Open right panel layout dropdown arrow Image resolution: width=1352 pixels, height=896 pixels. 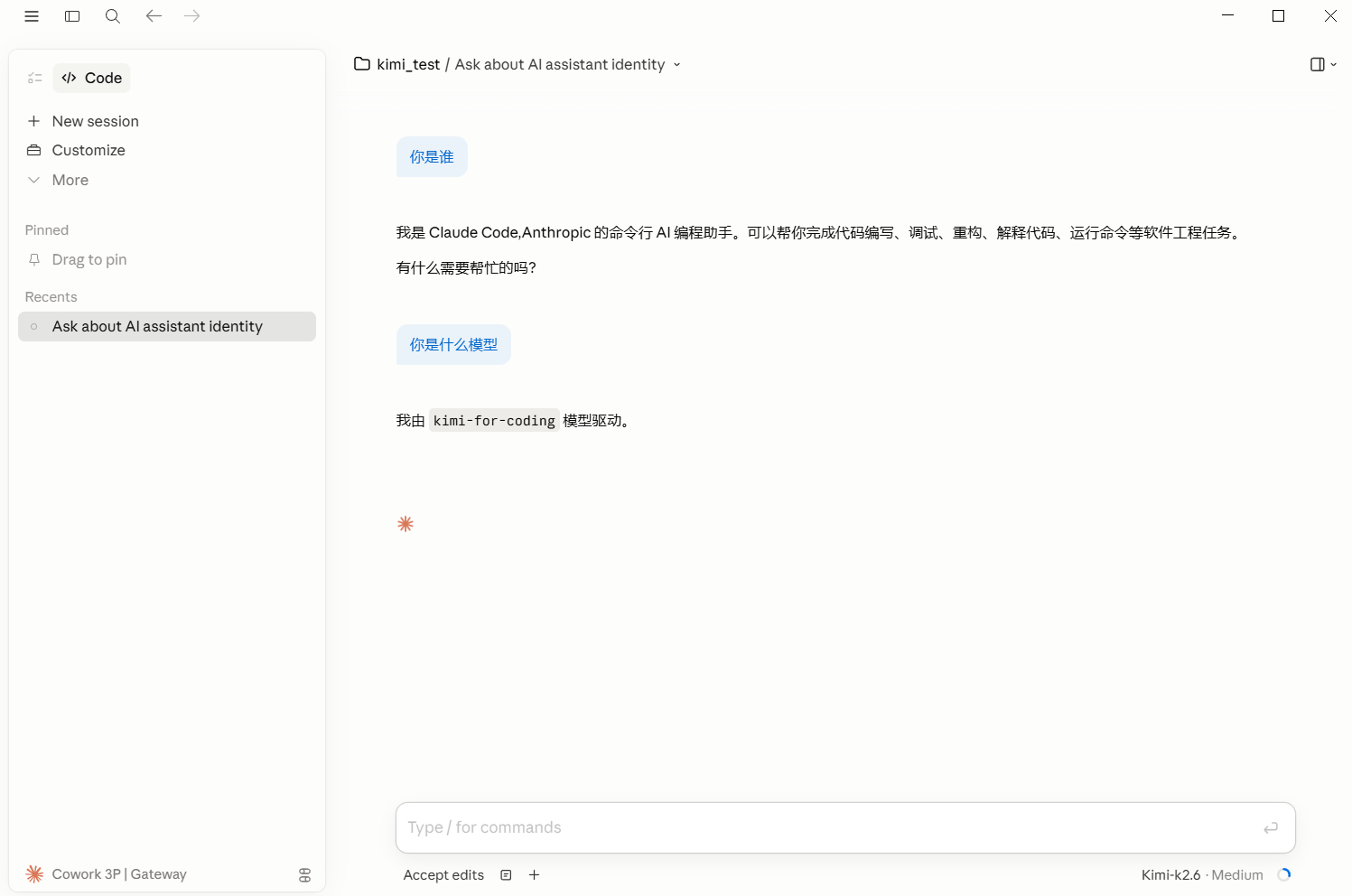[x=1333, y=65]
